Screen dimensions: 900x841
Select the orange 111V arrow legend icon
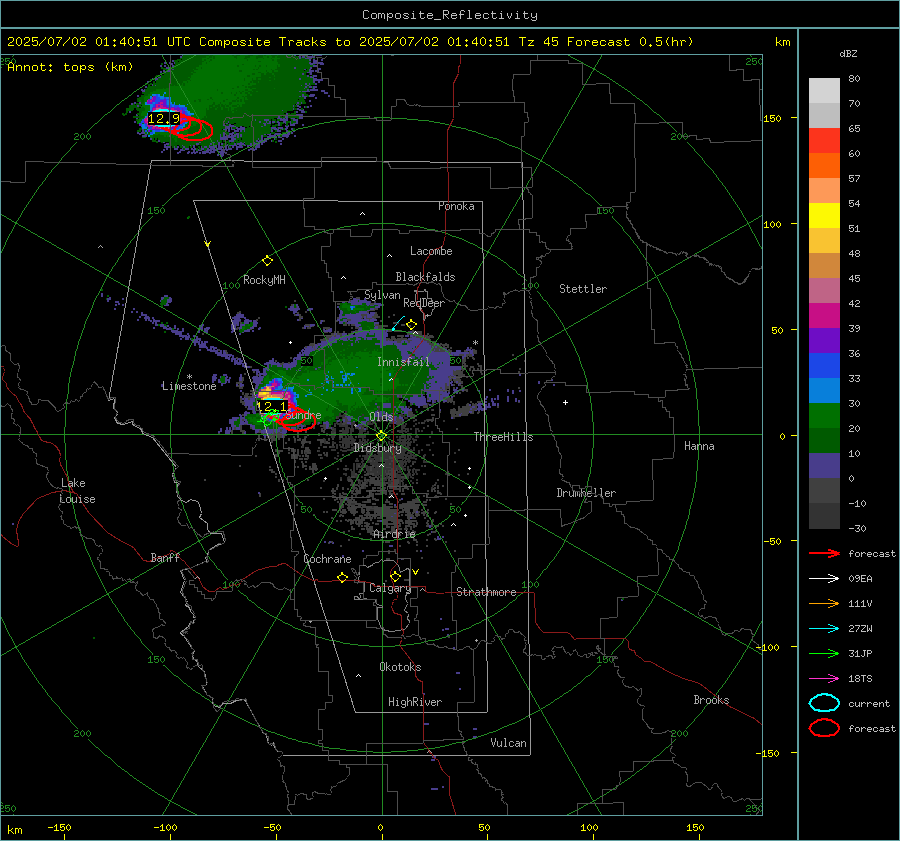click(x=824, y=603)
